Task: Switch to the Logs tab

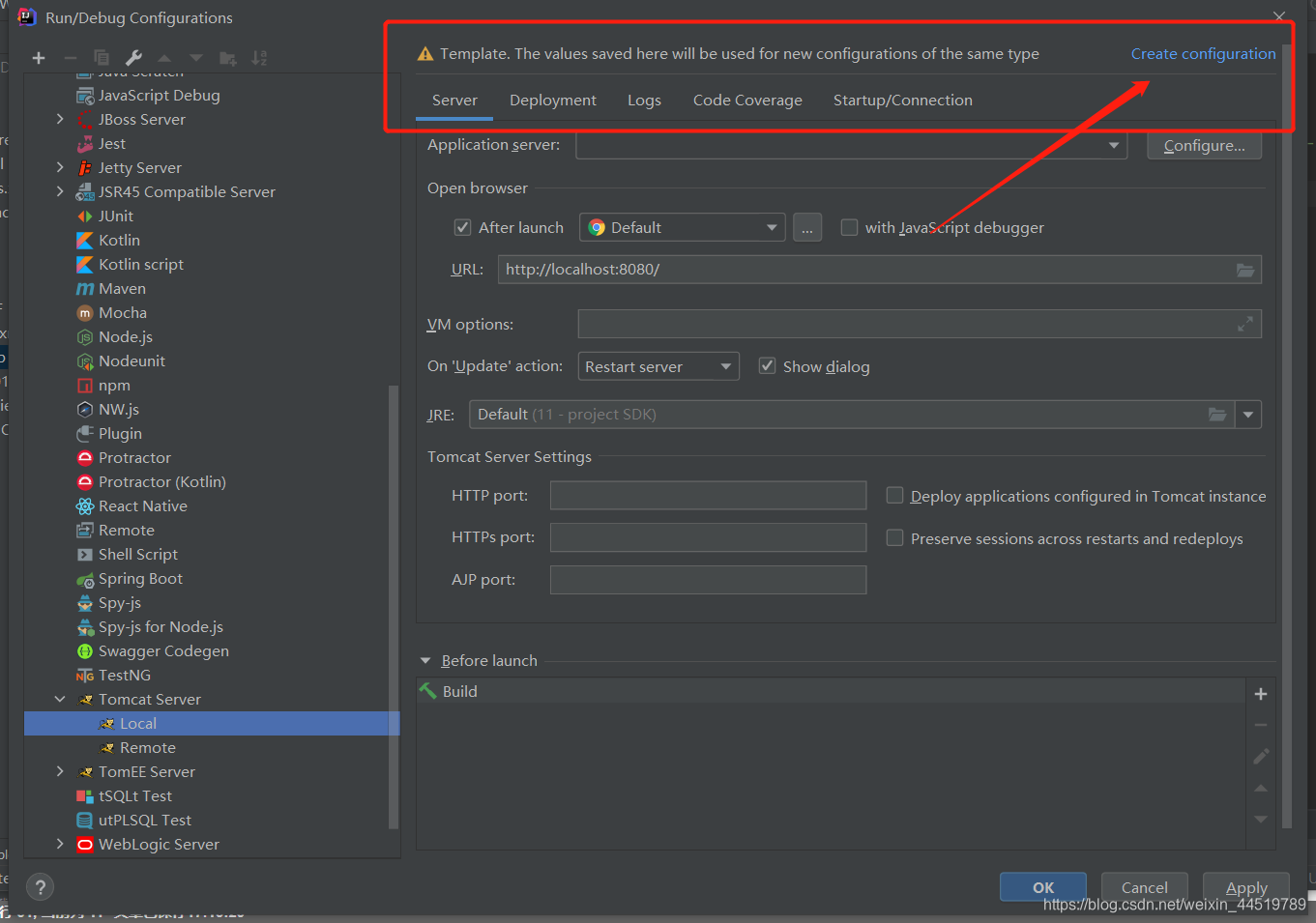Action: (x=644, y=101)
